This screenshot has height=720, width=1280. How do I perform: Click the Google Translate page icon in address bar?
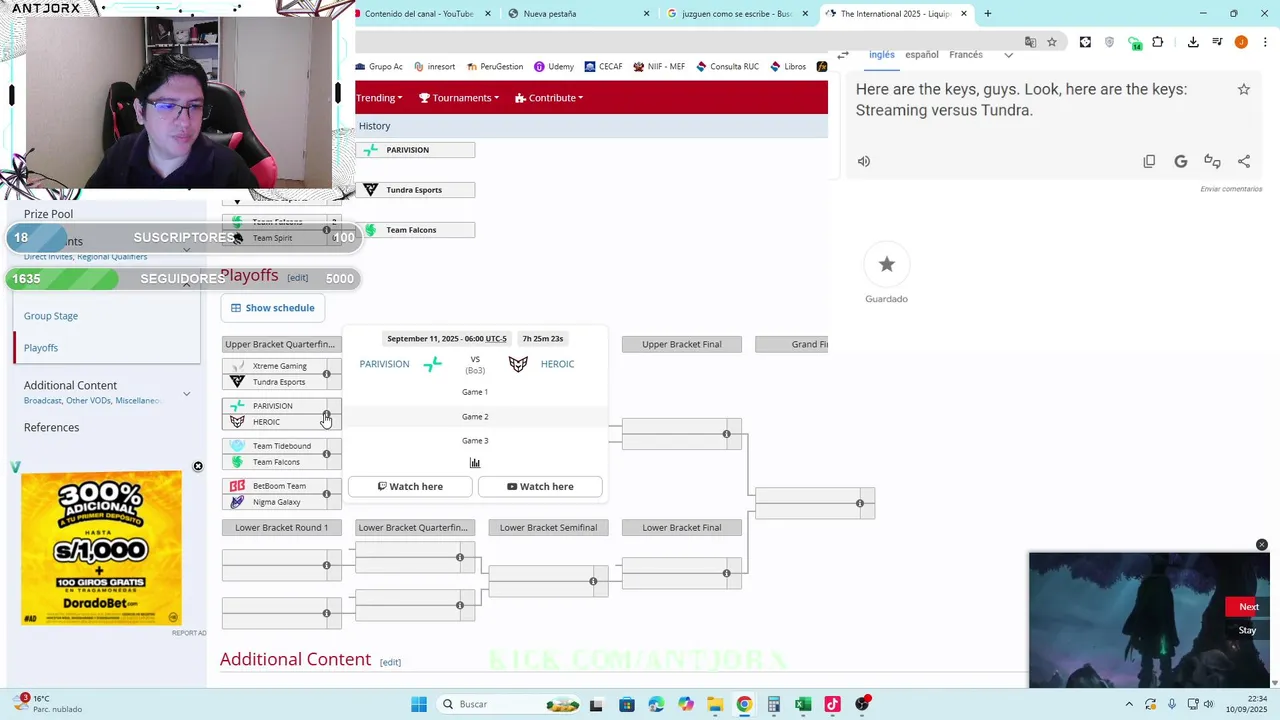[x=1031, y=42]
